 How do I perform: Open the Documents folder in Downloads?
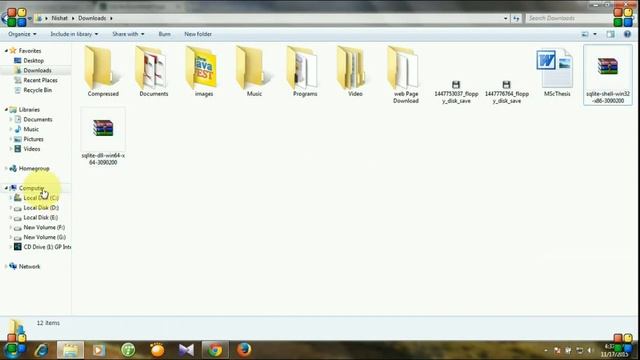click(x=153, y=72)
